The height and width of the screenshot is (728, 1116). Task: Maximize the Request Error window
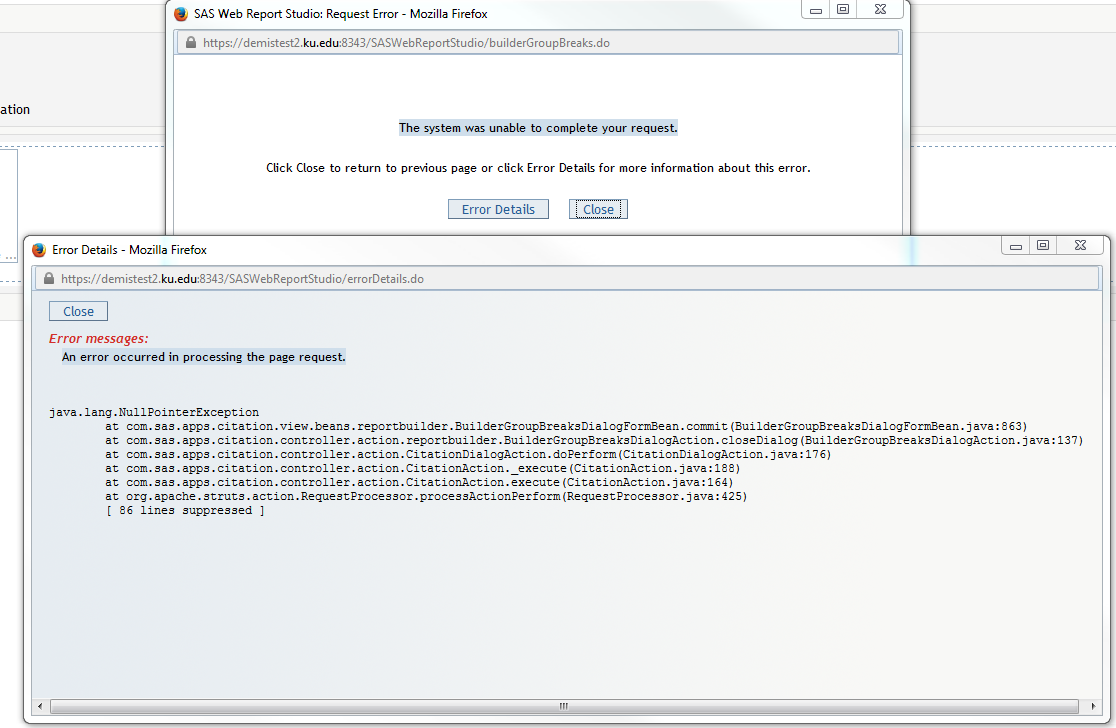[x=843, y=10]
